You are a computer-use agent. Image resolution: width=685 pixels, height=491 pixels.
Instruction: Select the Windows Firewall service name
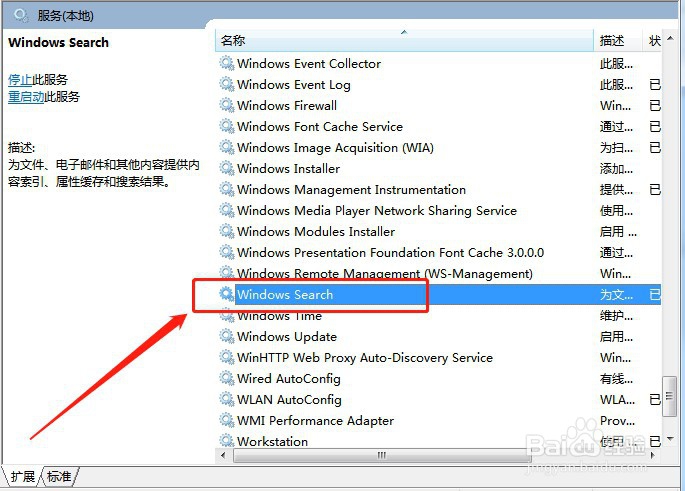pyautogui.click(x=287, y=106)
